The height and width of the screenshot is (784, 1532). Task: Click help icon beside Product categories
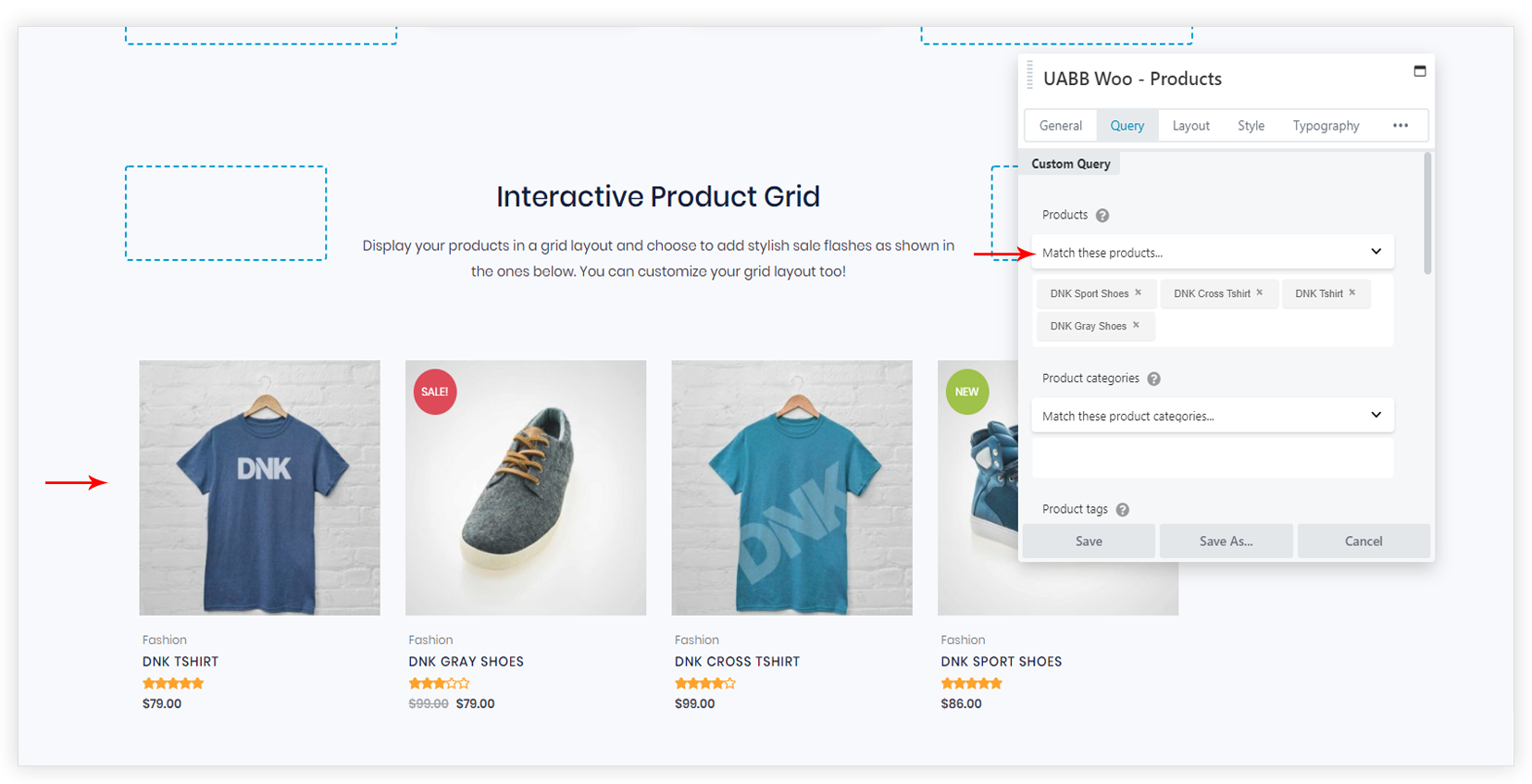click(x=1154, y=379)
